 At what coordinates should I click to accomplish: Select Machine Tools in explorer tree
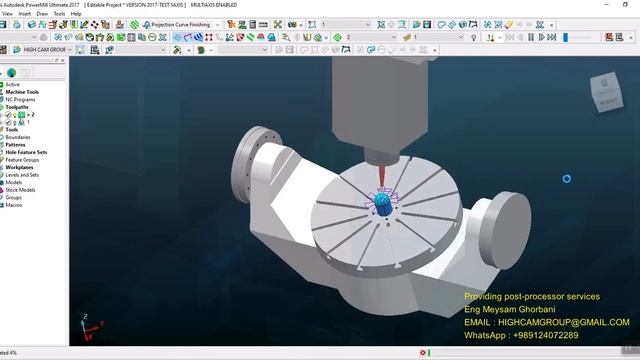[22, 92]
